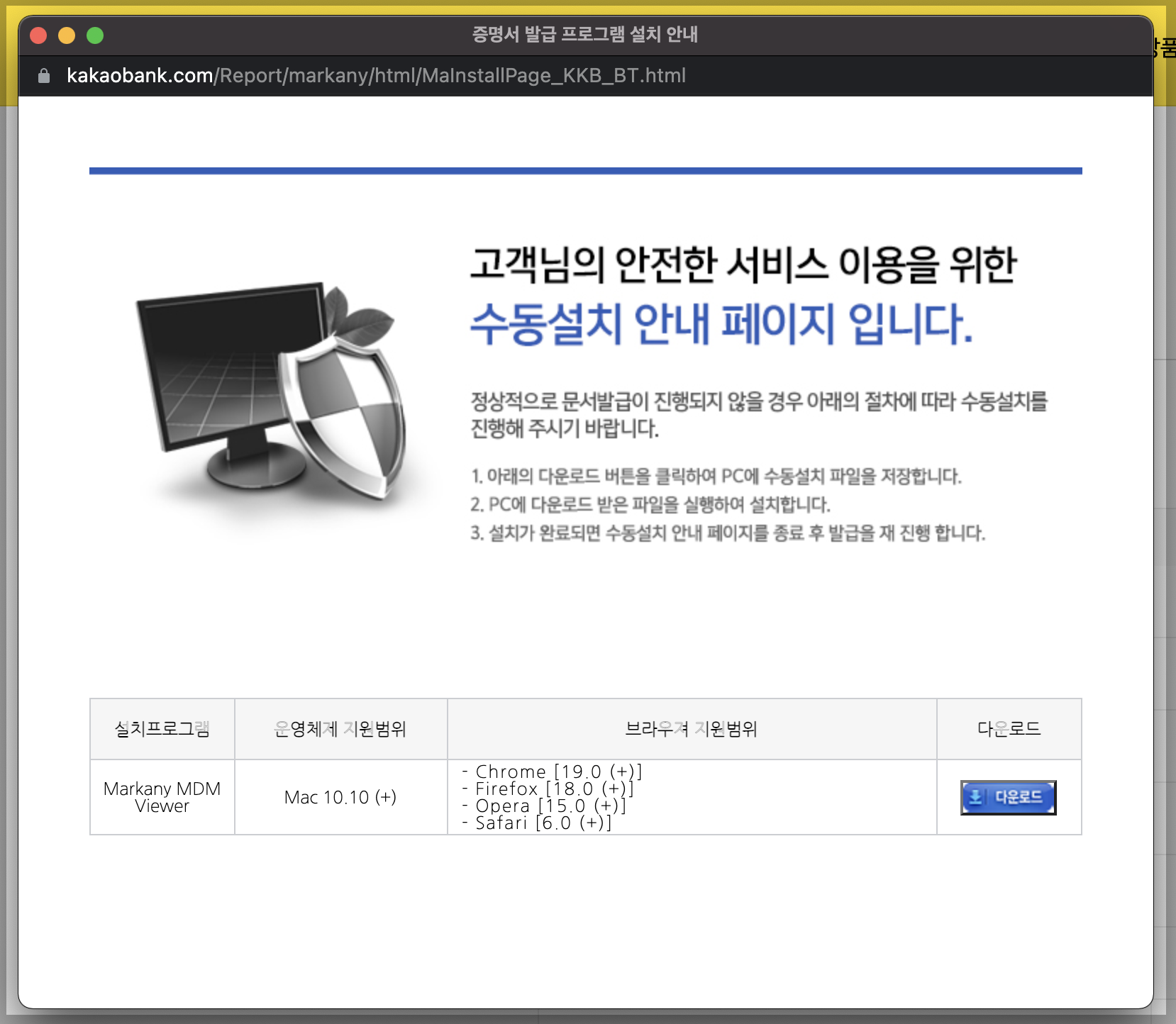Click the 운영체제 지원범위 column header
The height and width of the screenshot is (1024, 1176).
tap(340, 729)
